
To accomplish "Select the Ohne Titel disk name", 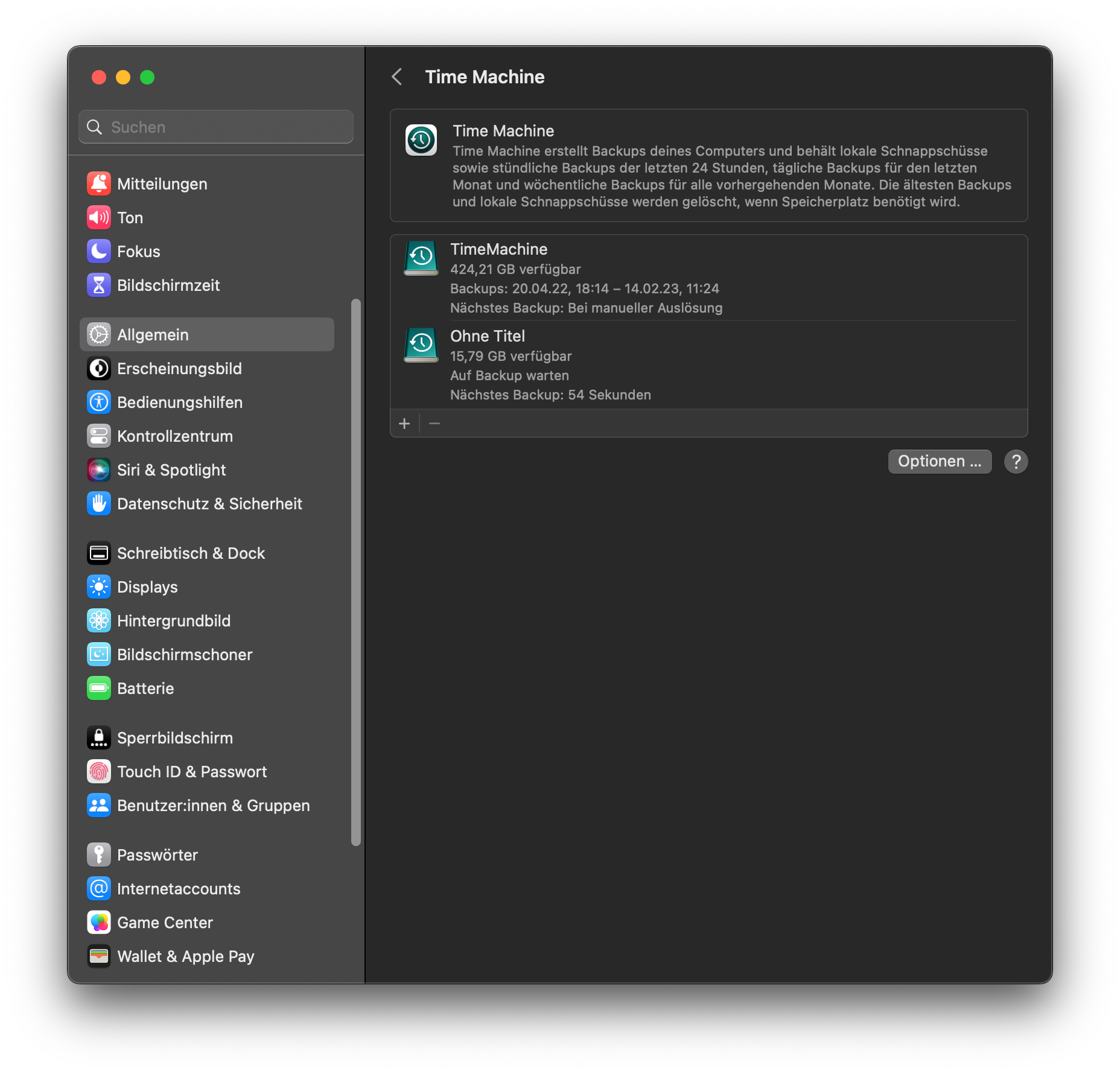I will [488, 336].
